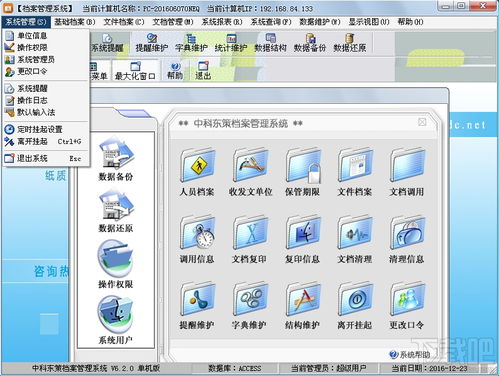Click the 数据还原 toolbar button
Viewport: 499px width, 376px height.
click(349, 43)
